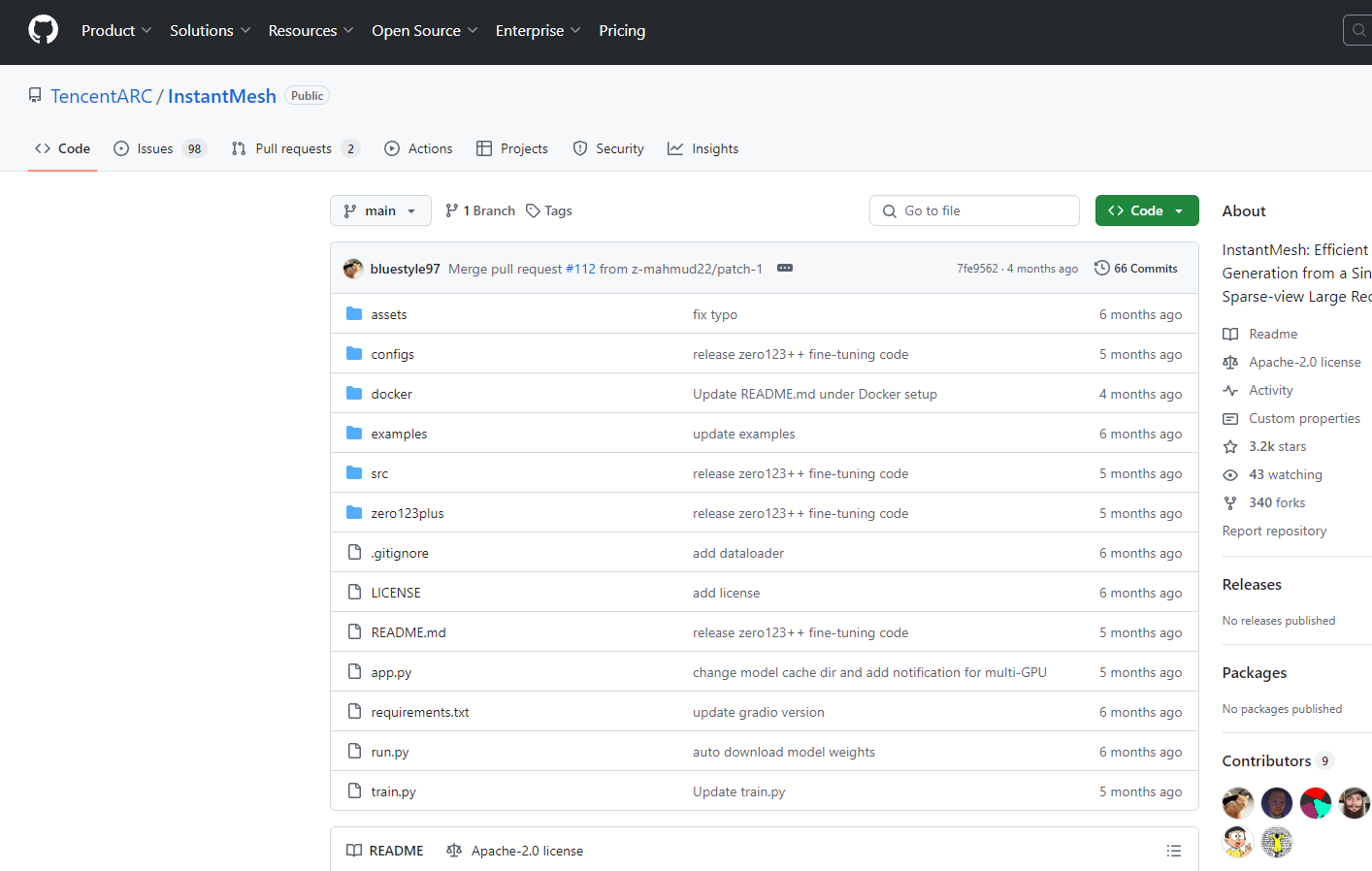Click the zero123plus folder icon
This screenshot has height=871, width=1372.
[x=354, y=513]
